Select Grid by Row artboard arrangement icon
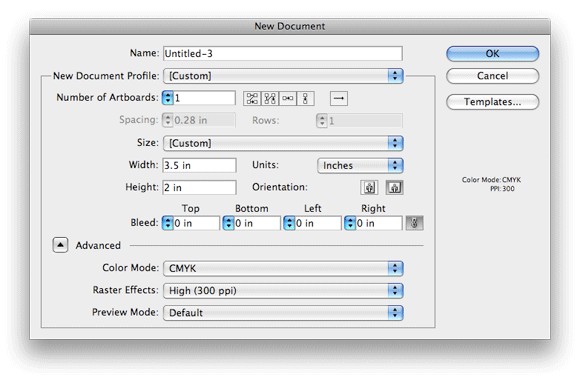 coord(252,98)
